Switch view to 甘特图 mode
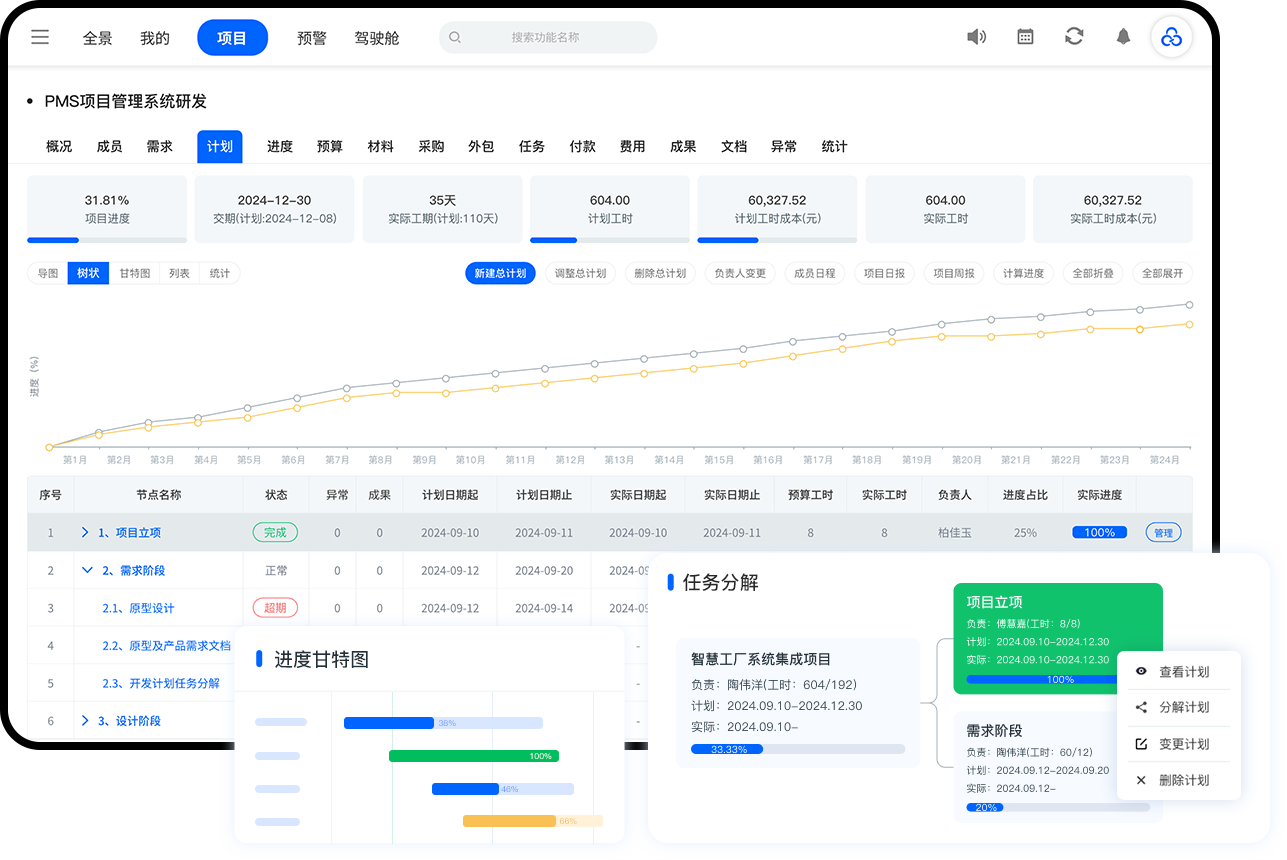 (x=135, y=273)
